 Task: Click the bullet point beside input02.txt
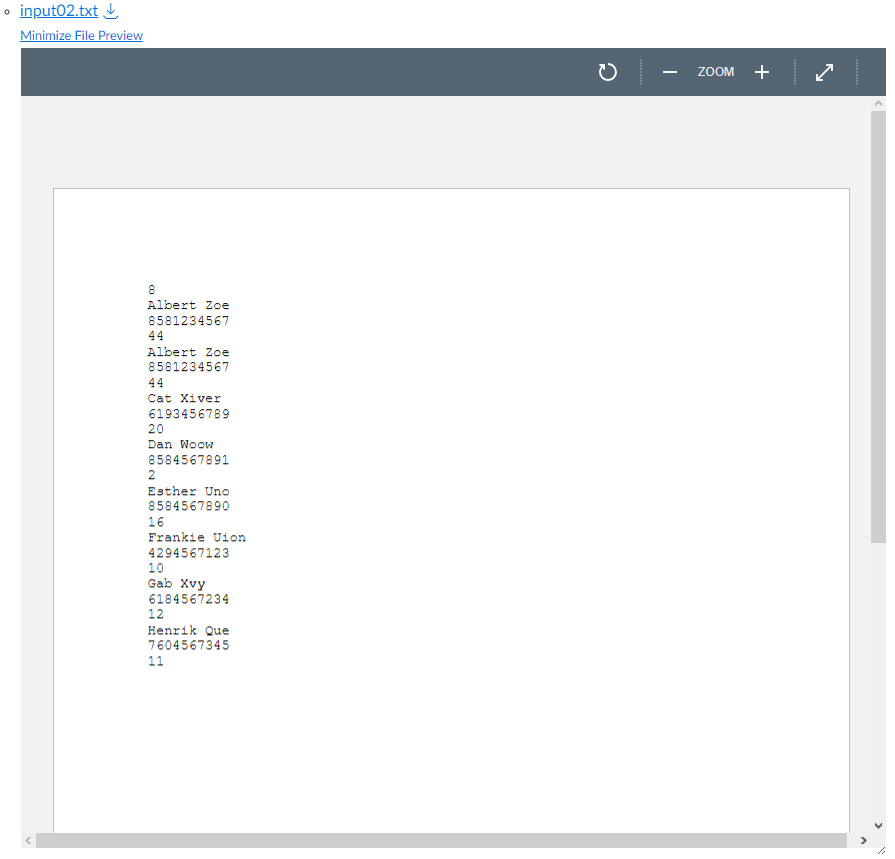(x=8, y=13)
